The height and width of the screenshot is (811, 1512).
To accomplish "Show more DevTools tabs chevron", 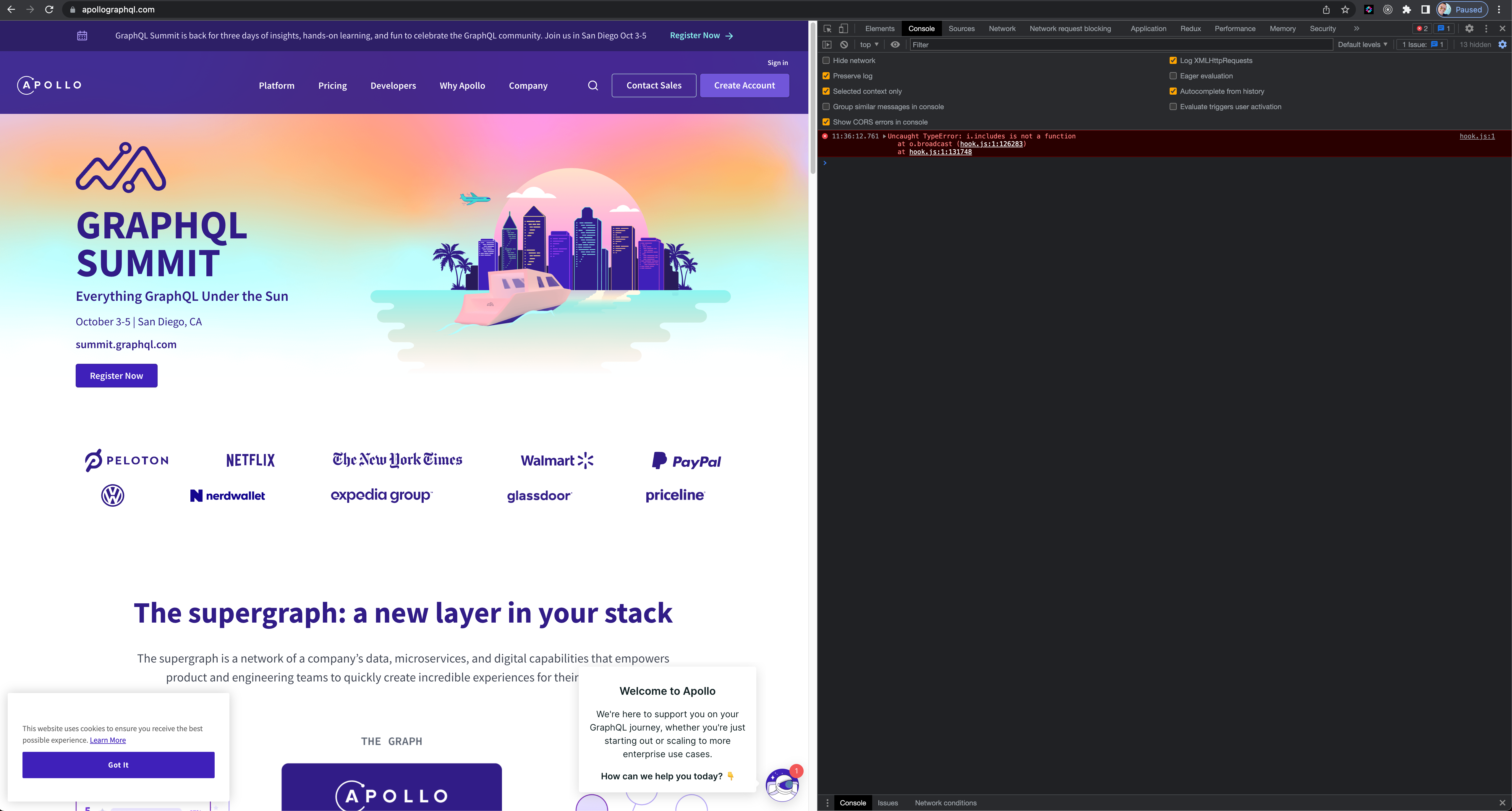I will coord(1356,28).
